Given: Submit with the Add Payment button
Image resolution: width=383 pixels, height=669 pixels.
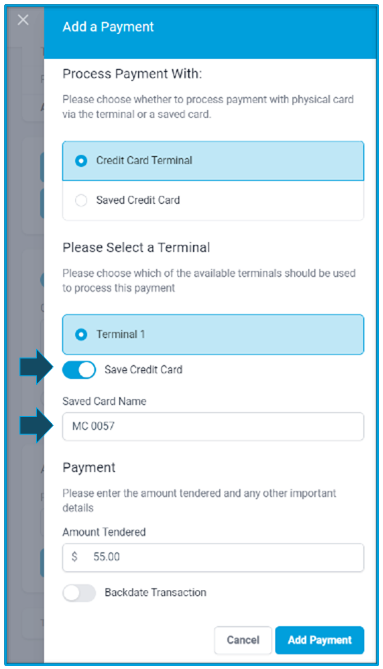Looking at the screenshot, I should (x=319, y=640).
